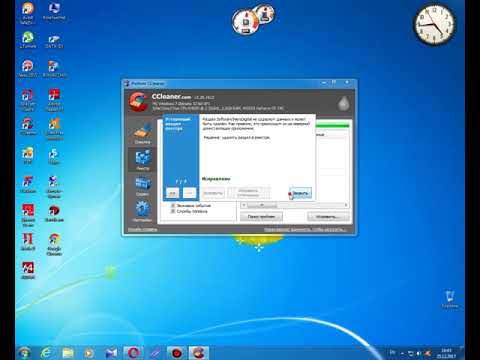Toggle the event logs checkbox
The width and height of the screenshot is (480, 360).
pyautogui.click(x=173, y=206)
